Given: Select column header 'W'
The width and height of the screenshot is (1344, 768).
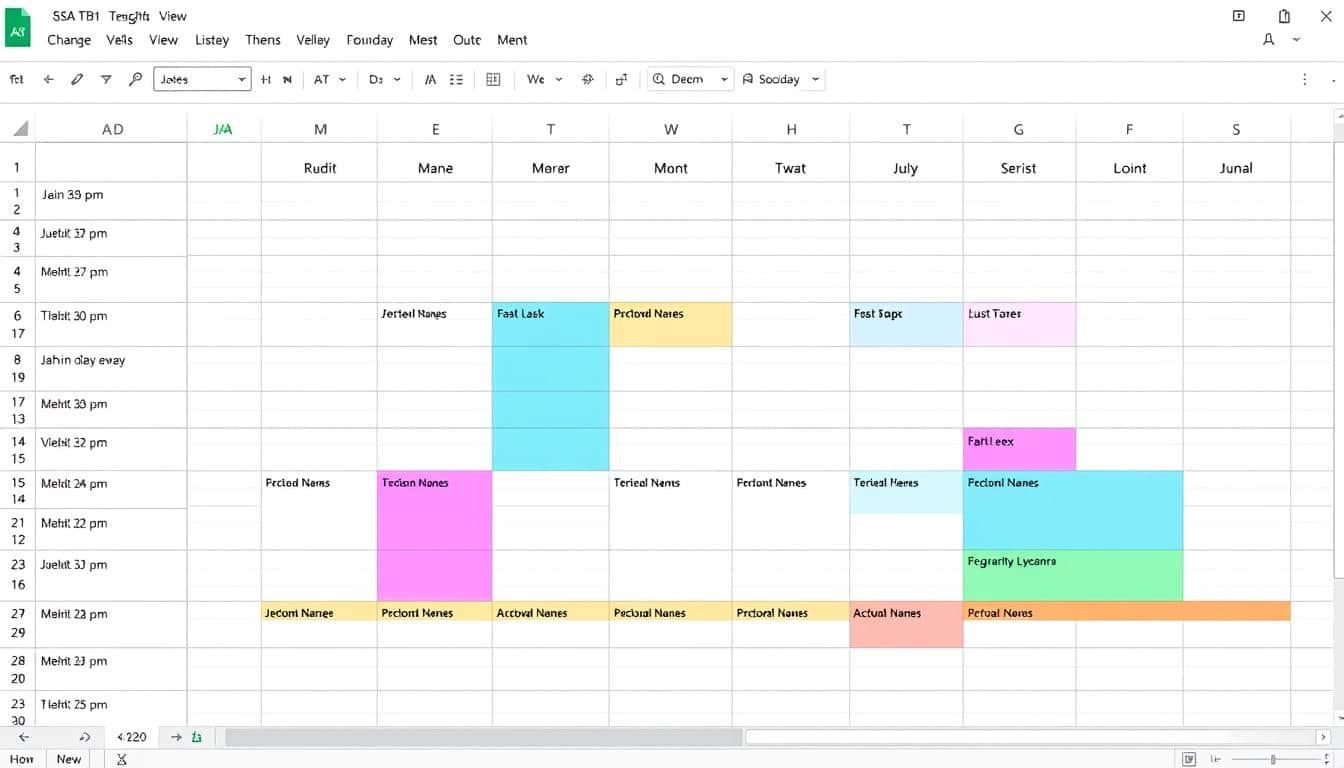Looking at the screenshot, I should click(x=671, y=129).
